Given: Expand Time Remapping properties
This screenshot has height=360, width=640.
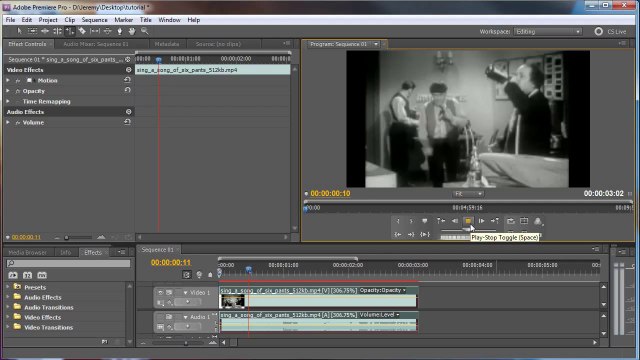Looking at the screenshot, I should (8, 101).
